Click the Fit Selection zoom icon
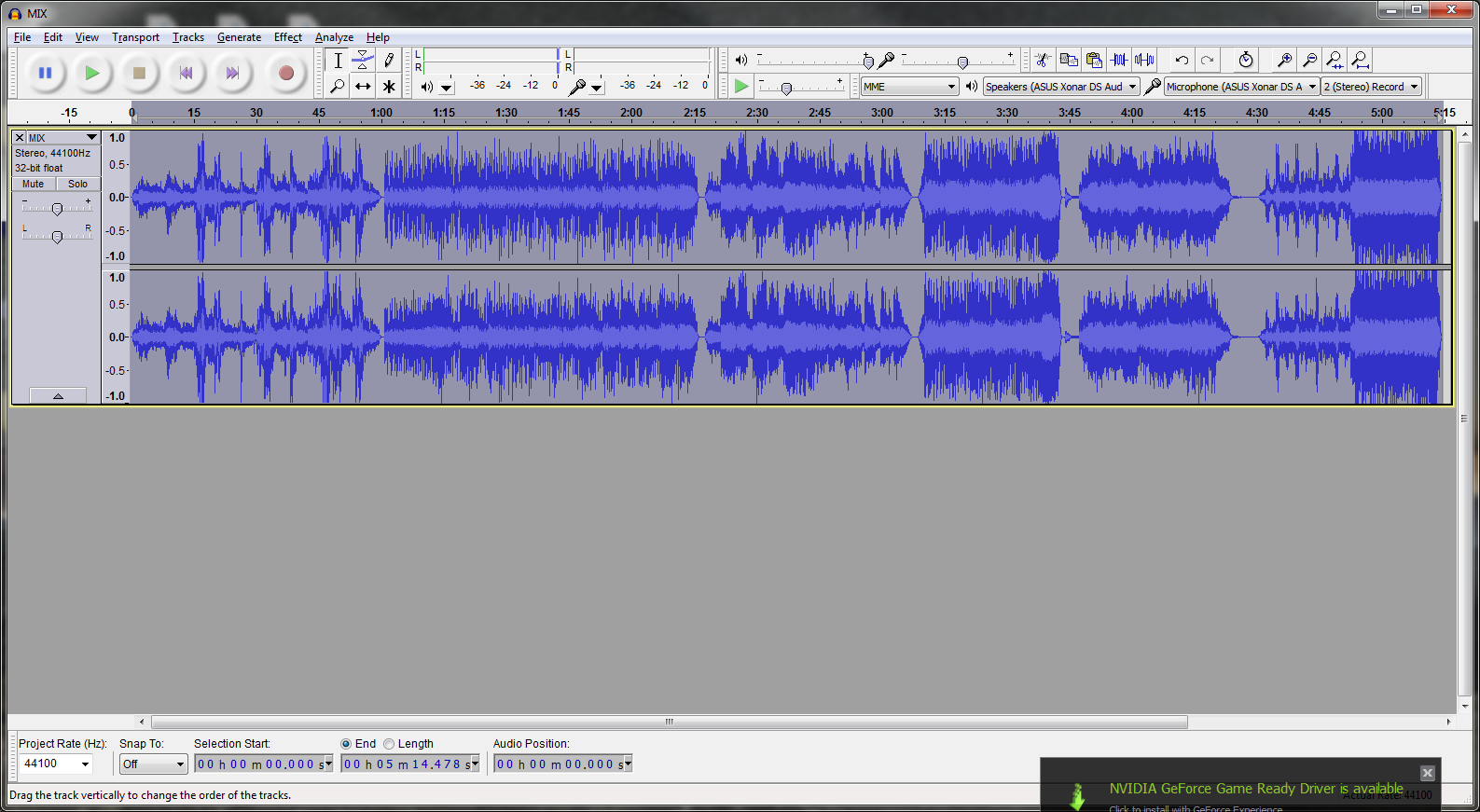 coord(1335,60)
